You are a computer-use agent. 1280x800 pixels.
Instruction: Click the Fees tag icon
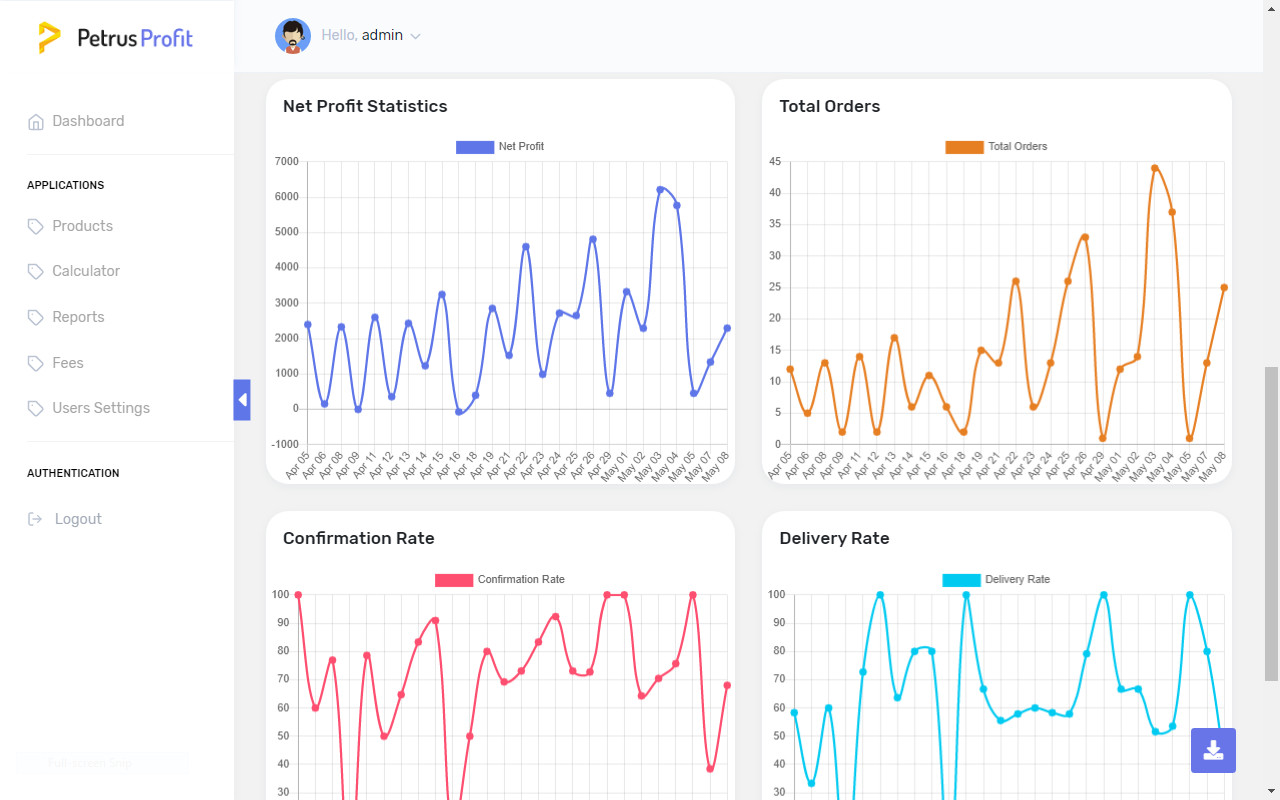click(35, 362)
